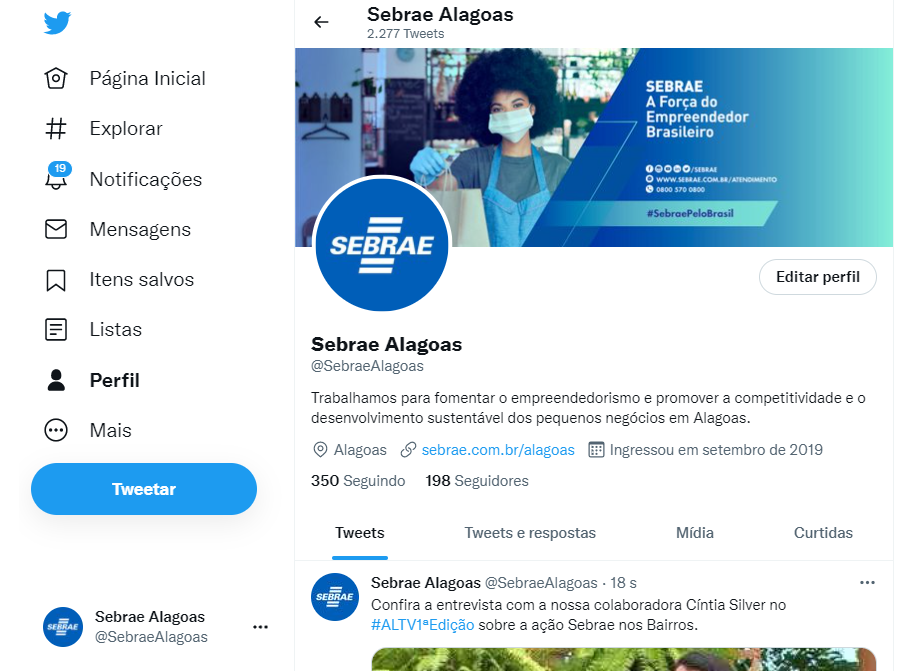Open Página Inicial home icon
The height and width of the screenshot is (671, 909).
(x=56, y=78)
